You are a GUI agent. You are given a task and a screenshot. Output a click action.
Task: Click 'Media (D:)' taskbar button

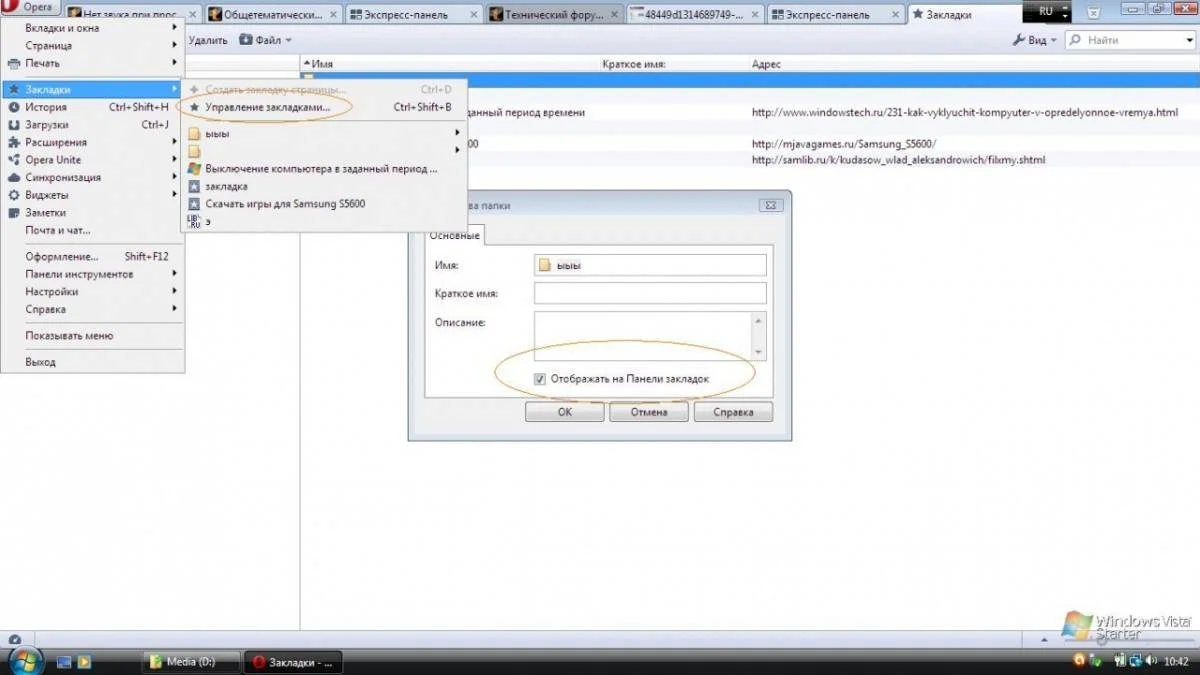click(x=193, y=661)
